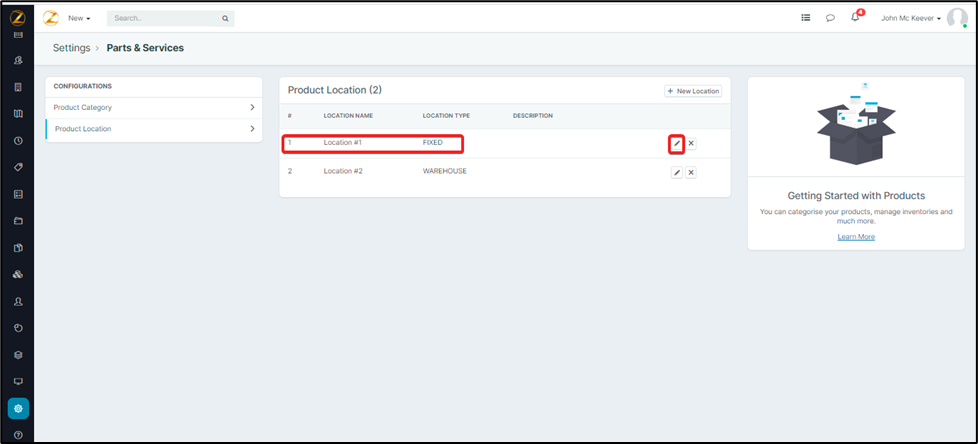The height and width of the screenshot is (444, 978).
Task: Open settings gear in left sidebar
Action: point(18,408)
